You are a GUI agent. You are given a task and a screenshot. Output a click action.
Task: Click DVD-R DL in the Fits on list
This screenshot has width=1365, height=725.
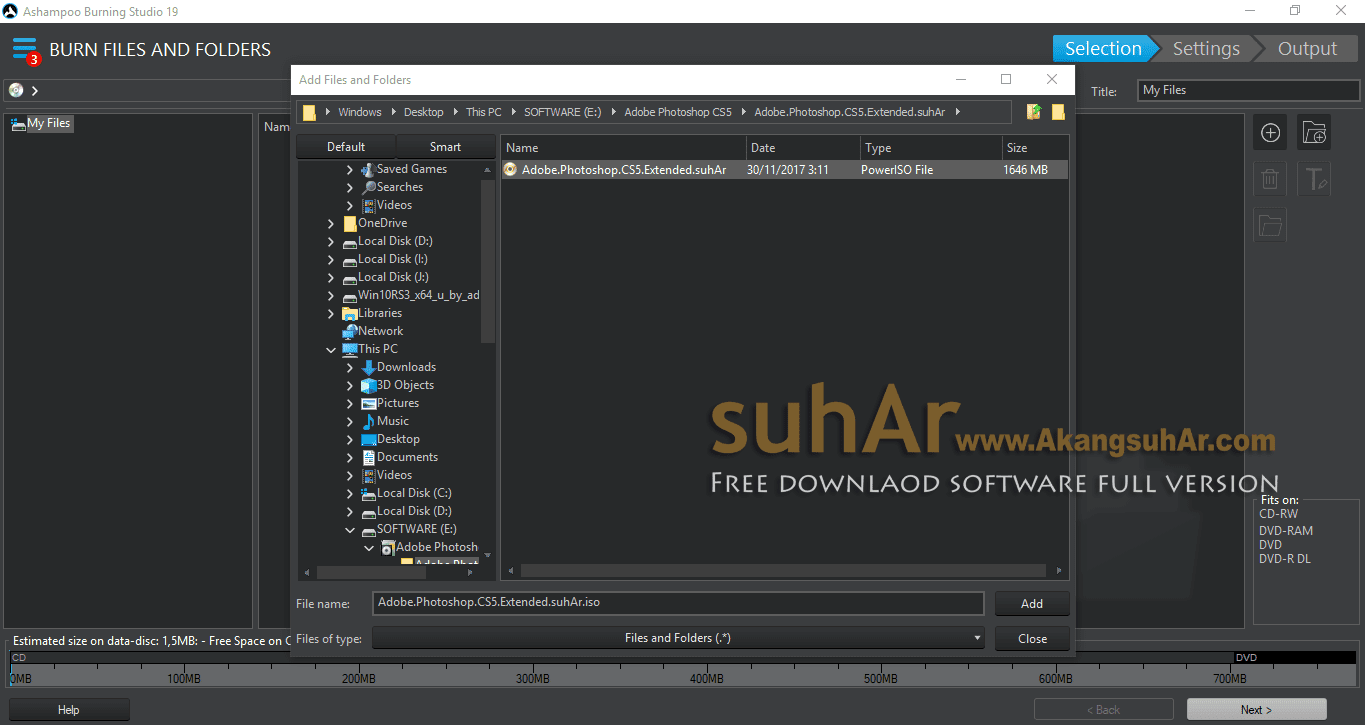[1285, 559]
